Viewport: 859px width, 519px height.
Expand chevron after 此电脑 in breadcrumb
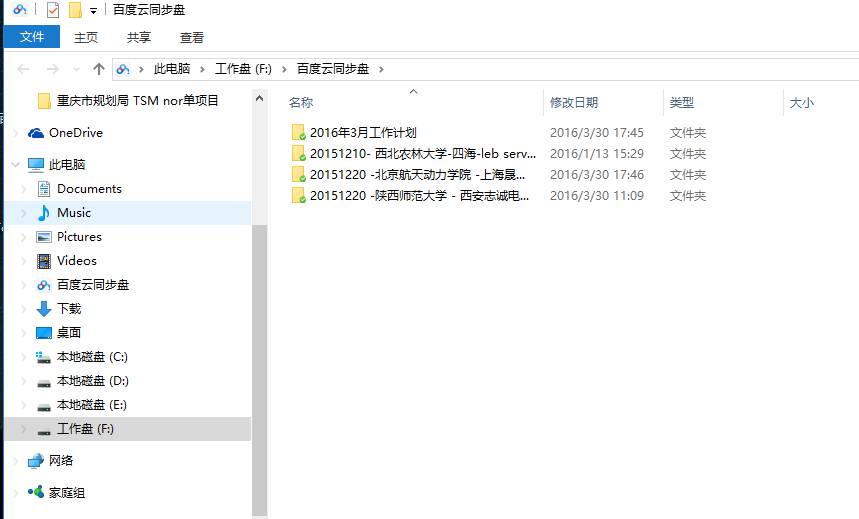[202, 70]
